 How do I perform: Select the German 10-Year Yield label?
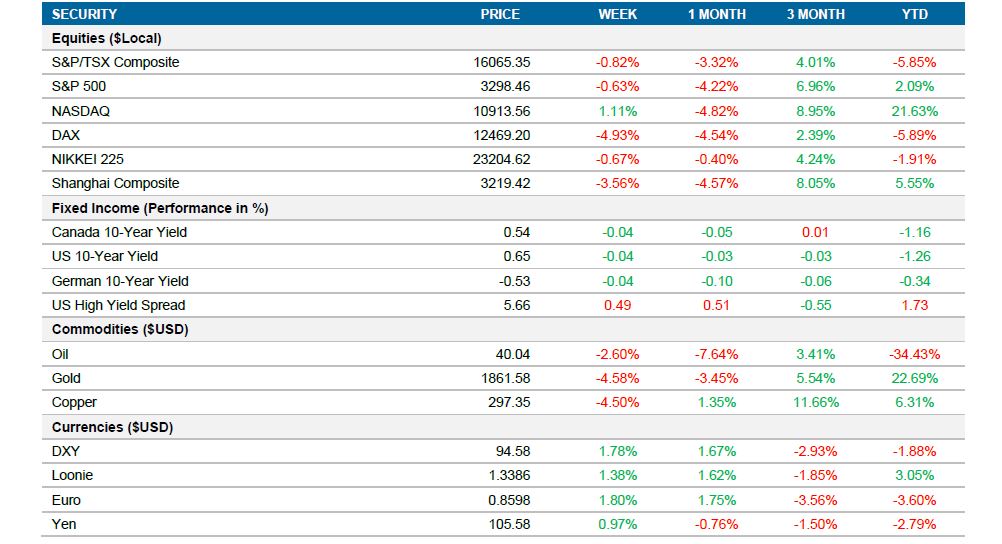pos(120,281)
